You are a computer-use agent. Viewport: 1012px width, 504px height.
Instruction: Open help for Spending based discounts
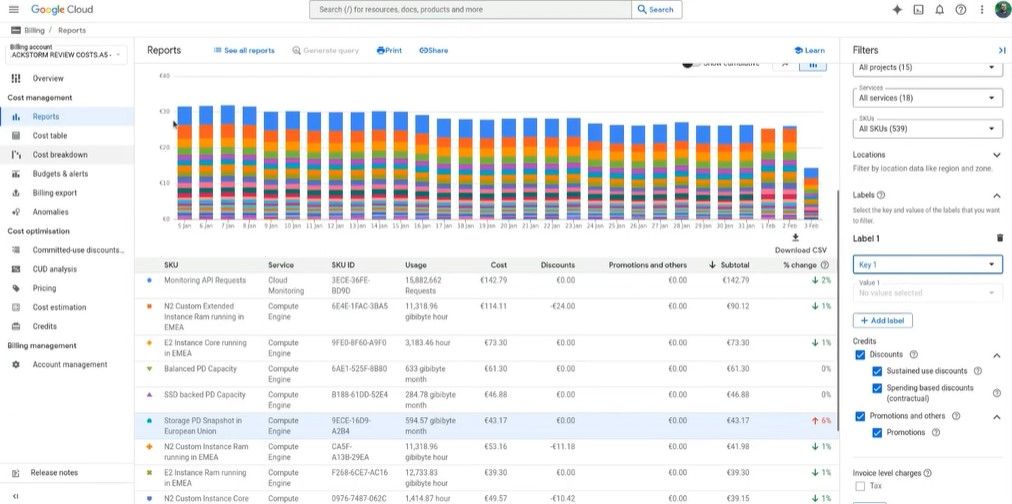[997, 393]
